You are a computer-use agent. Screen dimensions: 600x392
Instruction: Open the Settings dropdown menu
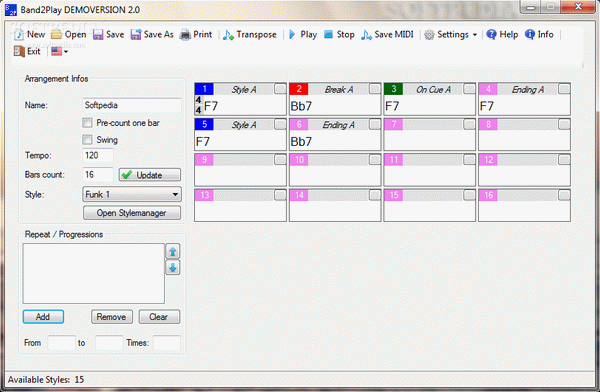click(451, 34)
